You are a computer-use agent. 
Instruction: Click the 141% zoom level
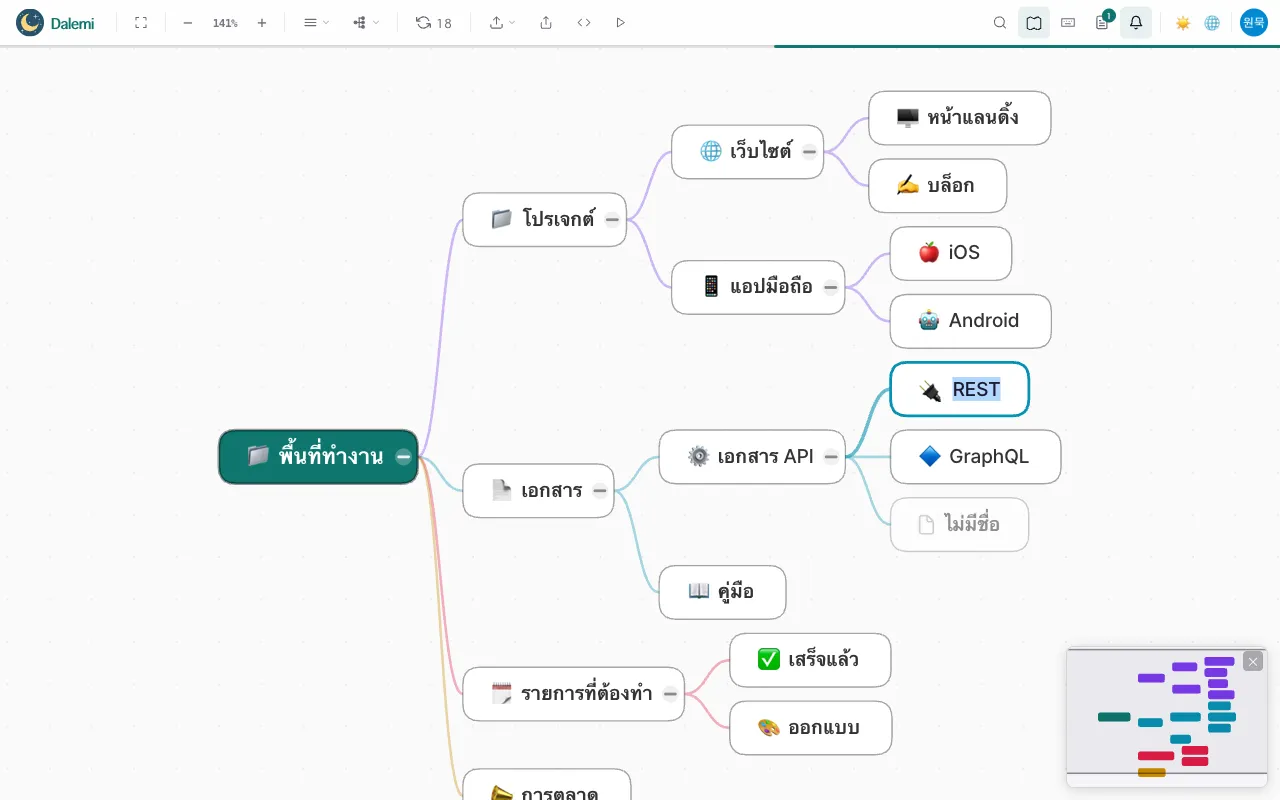tap(225, 23)
